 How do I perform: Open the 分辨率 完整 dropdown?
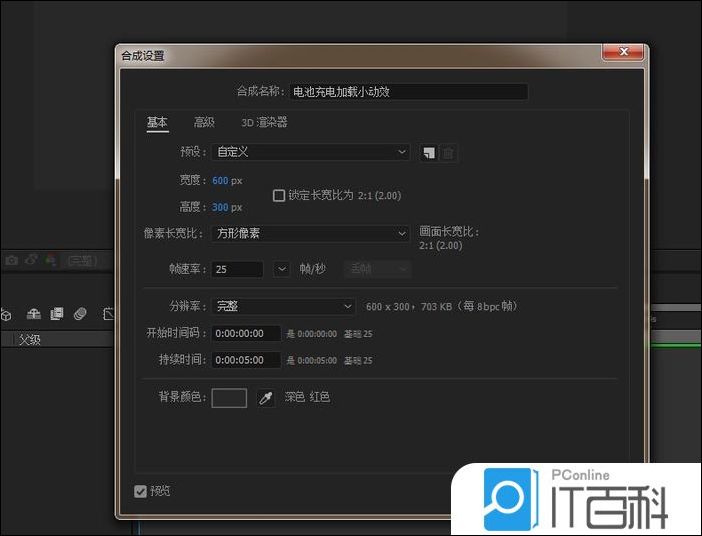click(x=283, y=307)
